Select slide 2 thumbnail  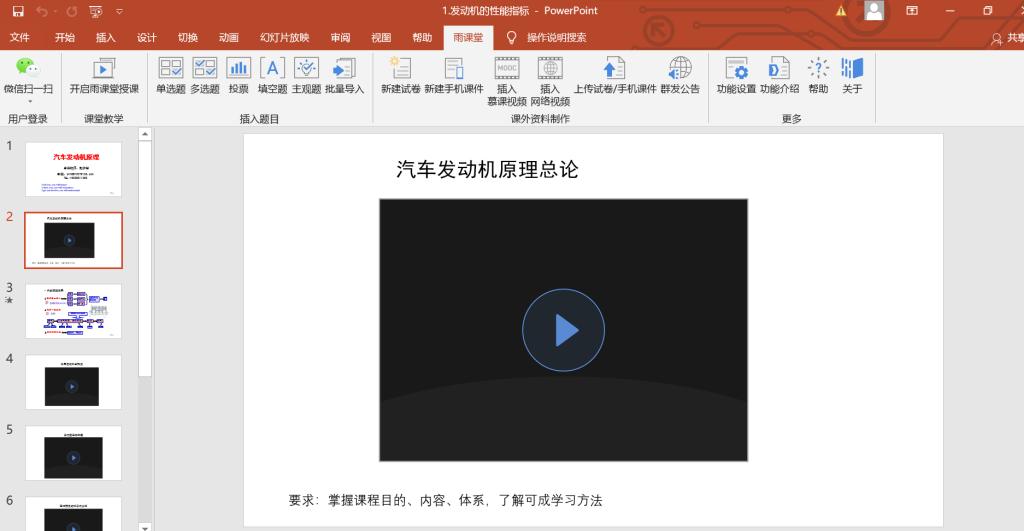point(73,240)
